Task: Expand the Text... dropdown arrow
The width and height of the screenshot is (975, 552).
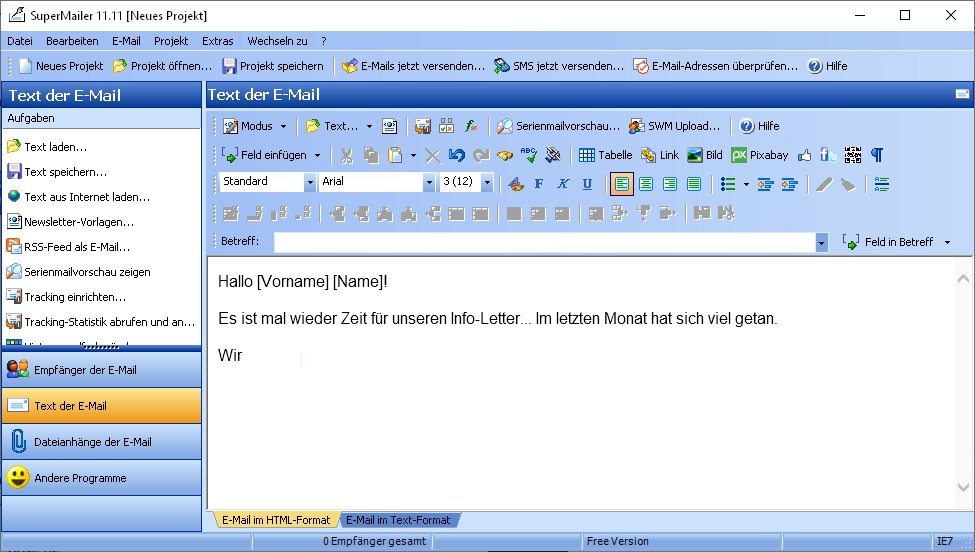Action: (369, 126)
